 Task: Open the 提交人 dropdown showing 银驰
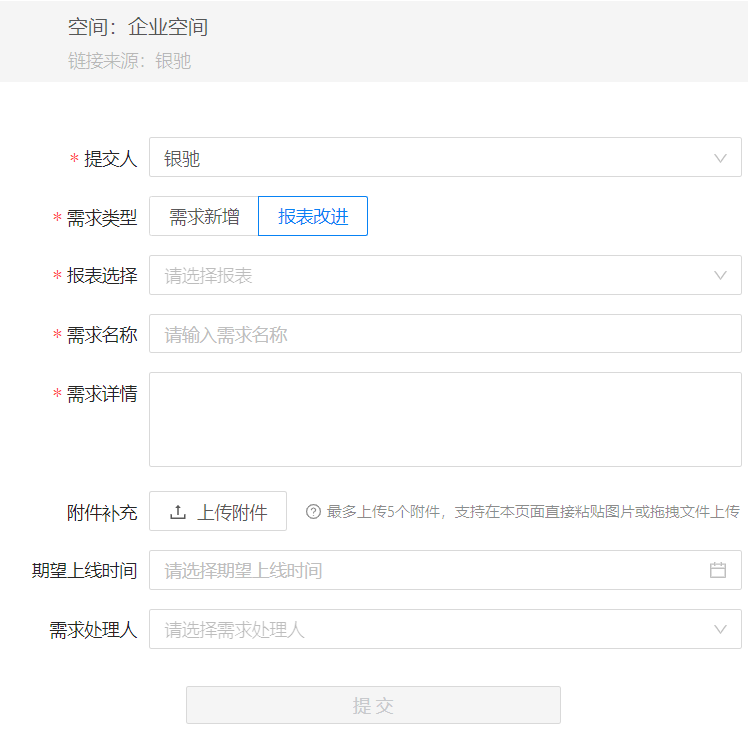click(x=430, y=158)
